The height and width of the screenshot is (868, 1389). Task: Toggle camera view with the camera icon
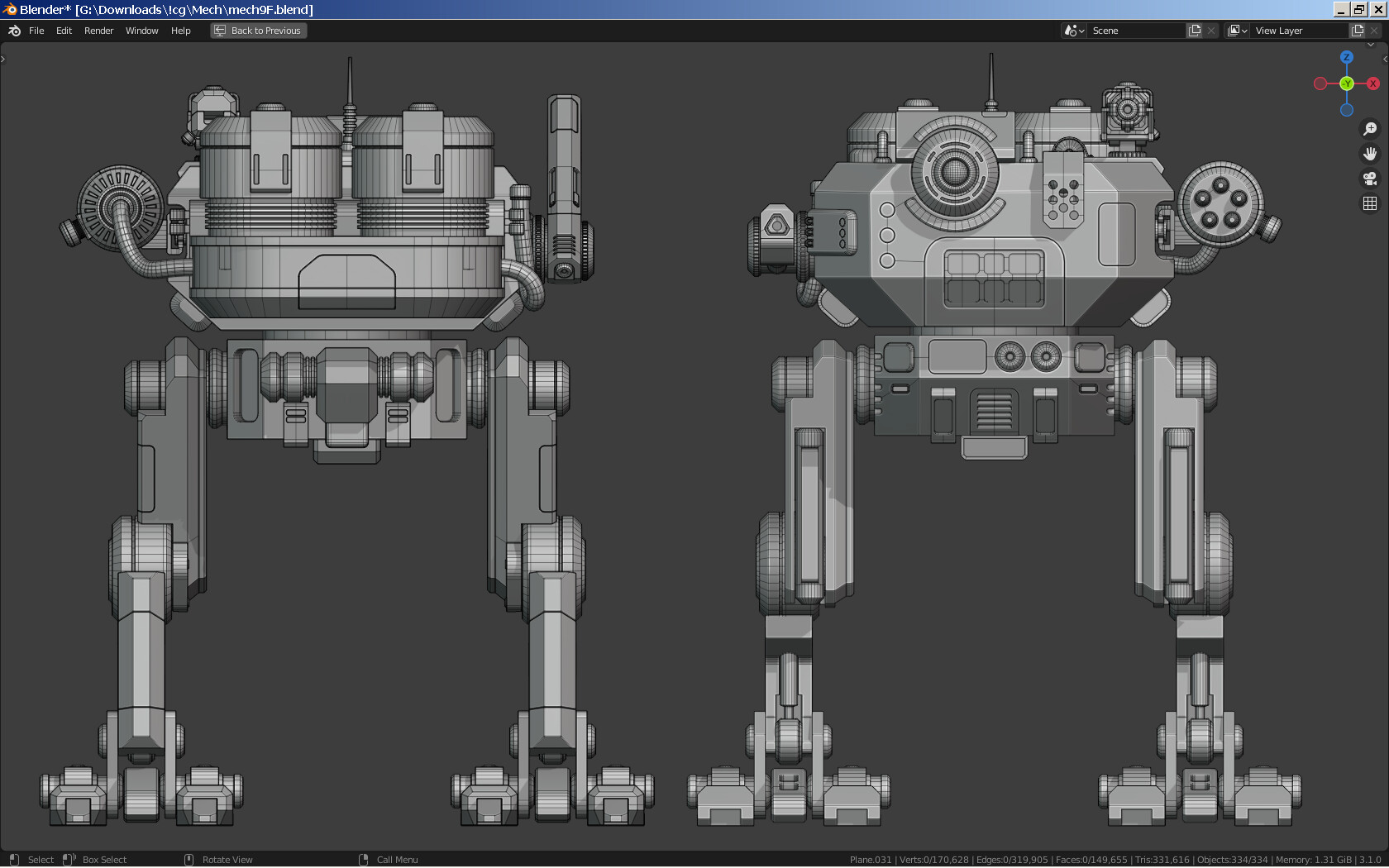[1370, 179]
